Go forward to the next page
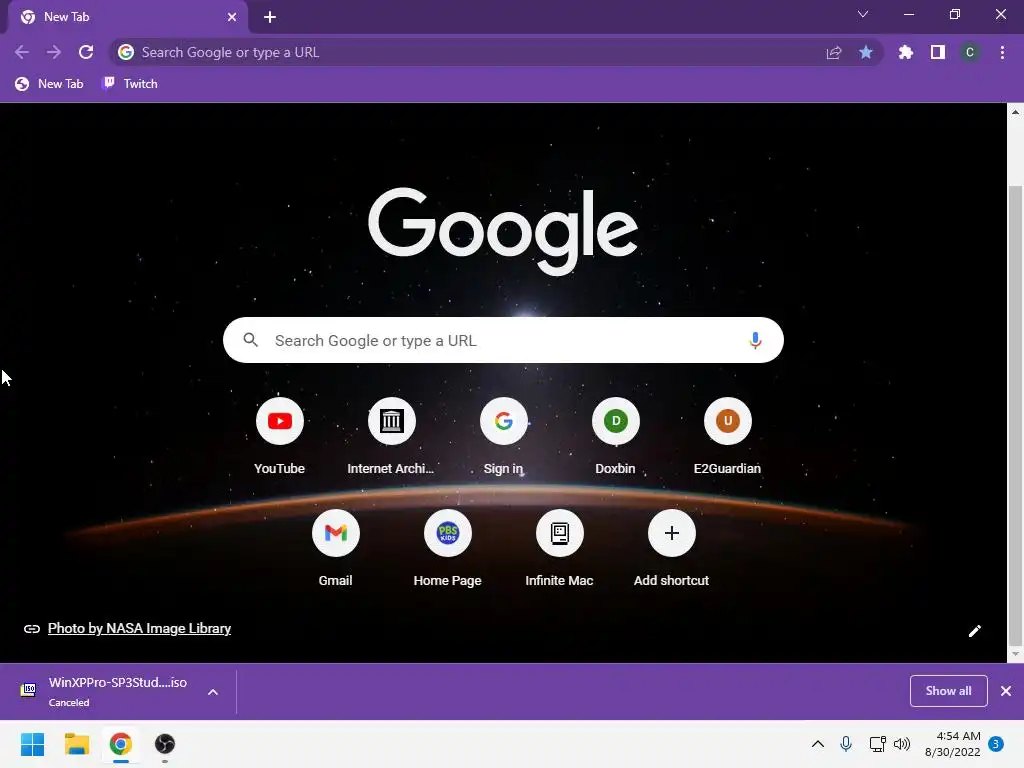 coord(54,52)
